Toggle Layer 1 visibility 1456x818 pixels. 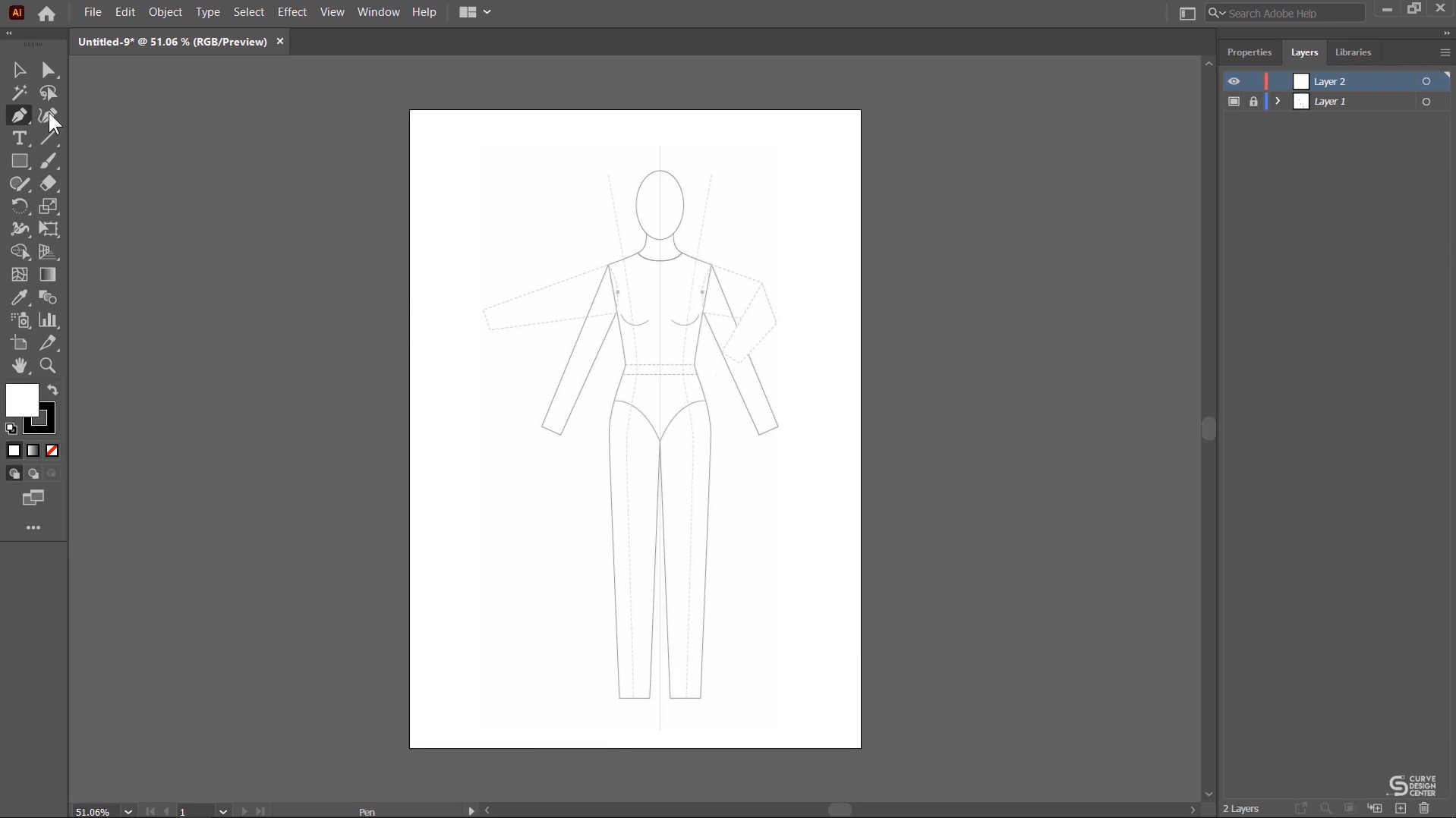(x=1234, y=101)
